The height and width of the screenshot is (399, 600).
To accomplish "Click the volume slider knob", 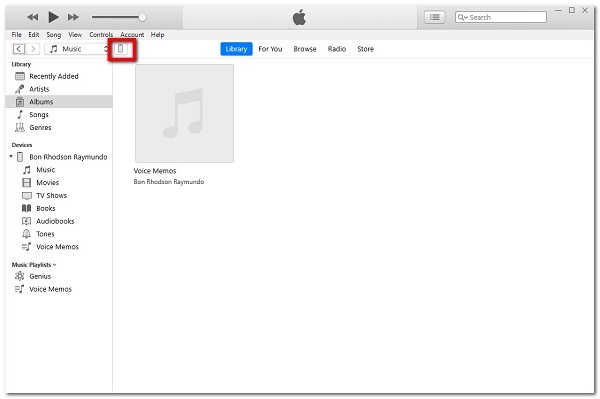I will [x=142, y=17].
